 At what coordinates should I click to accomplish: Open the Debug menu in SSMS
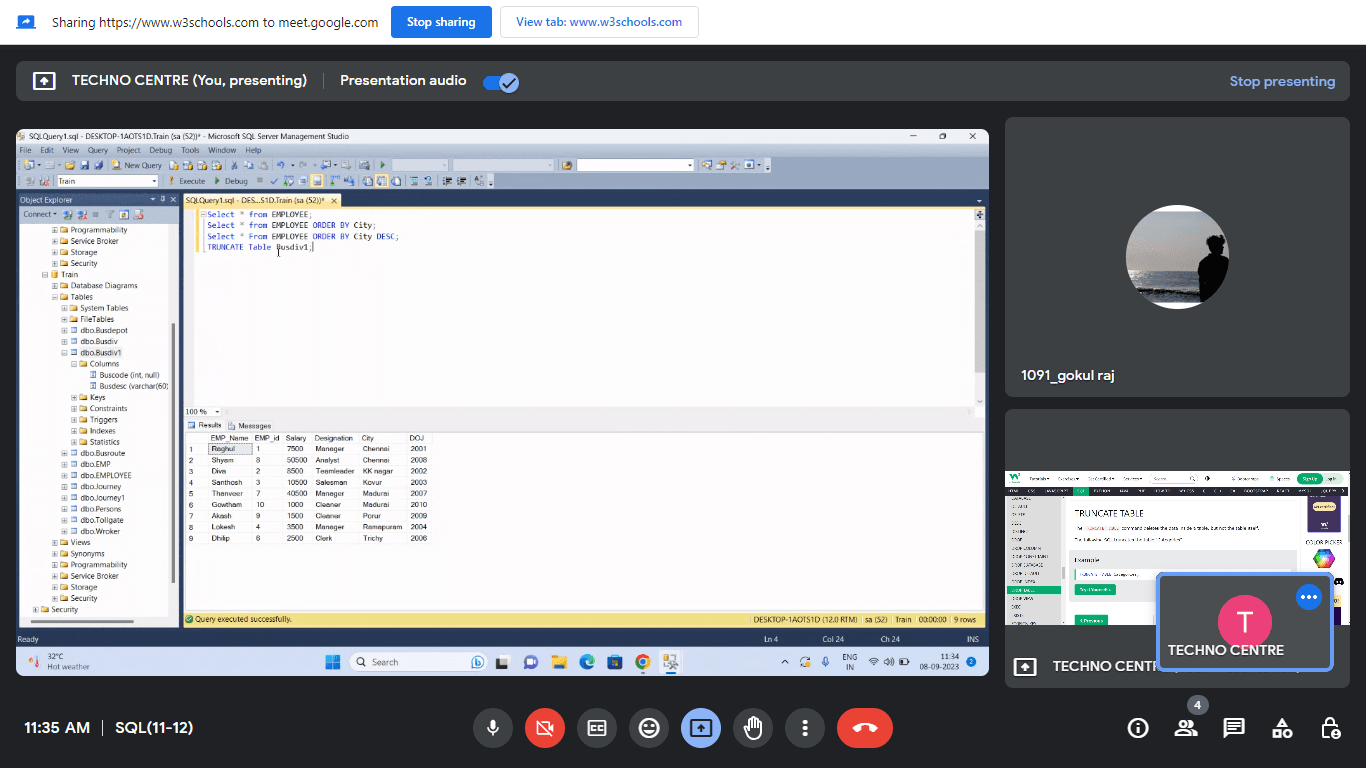160,150
